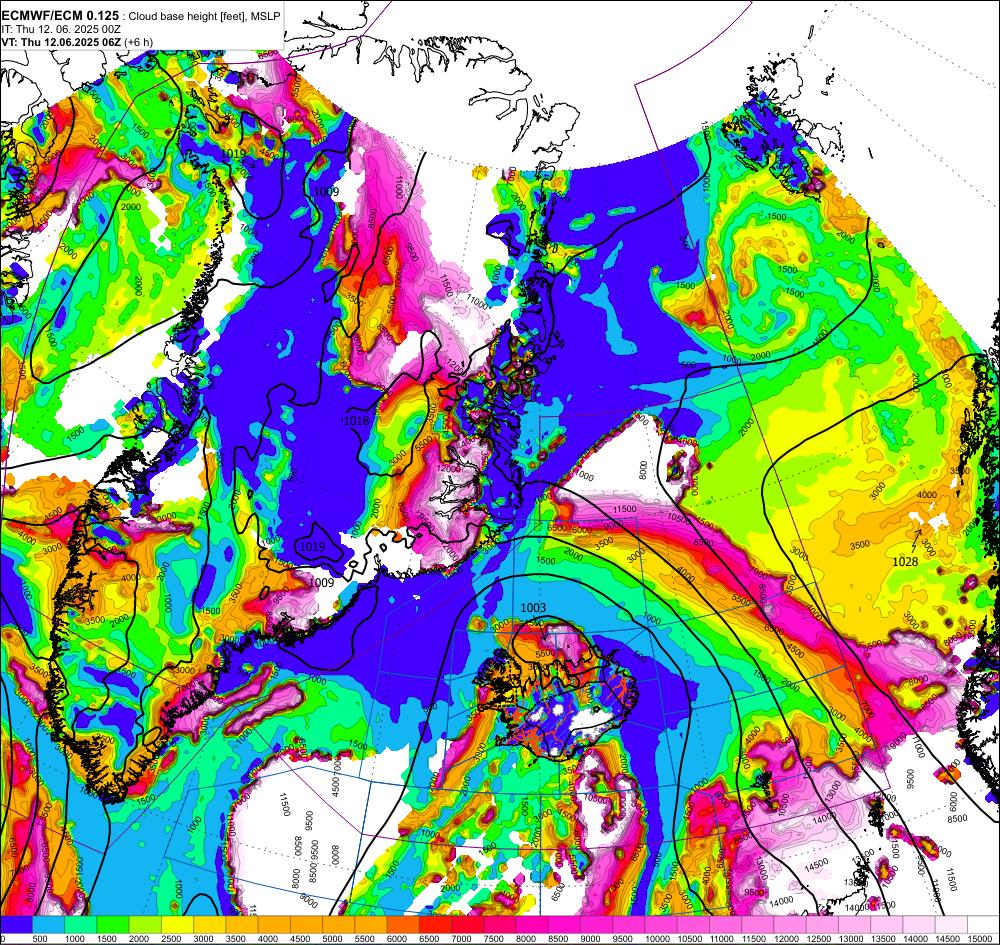Click the legend scale label 2500
The height and width of the screenshot is (945, 1000).
[x=172, y=938]
